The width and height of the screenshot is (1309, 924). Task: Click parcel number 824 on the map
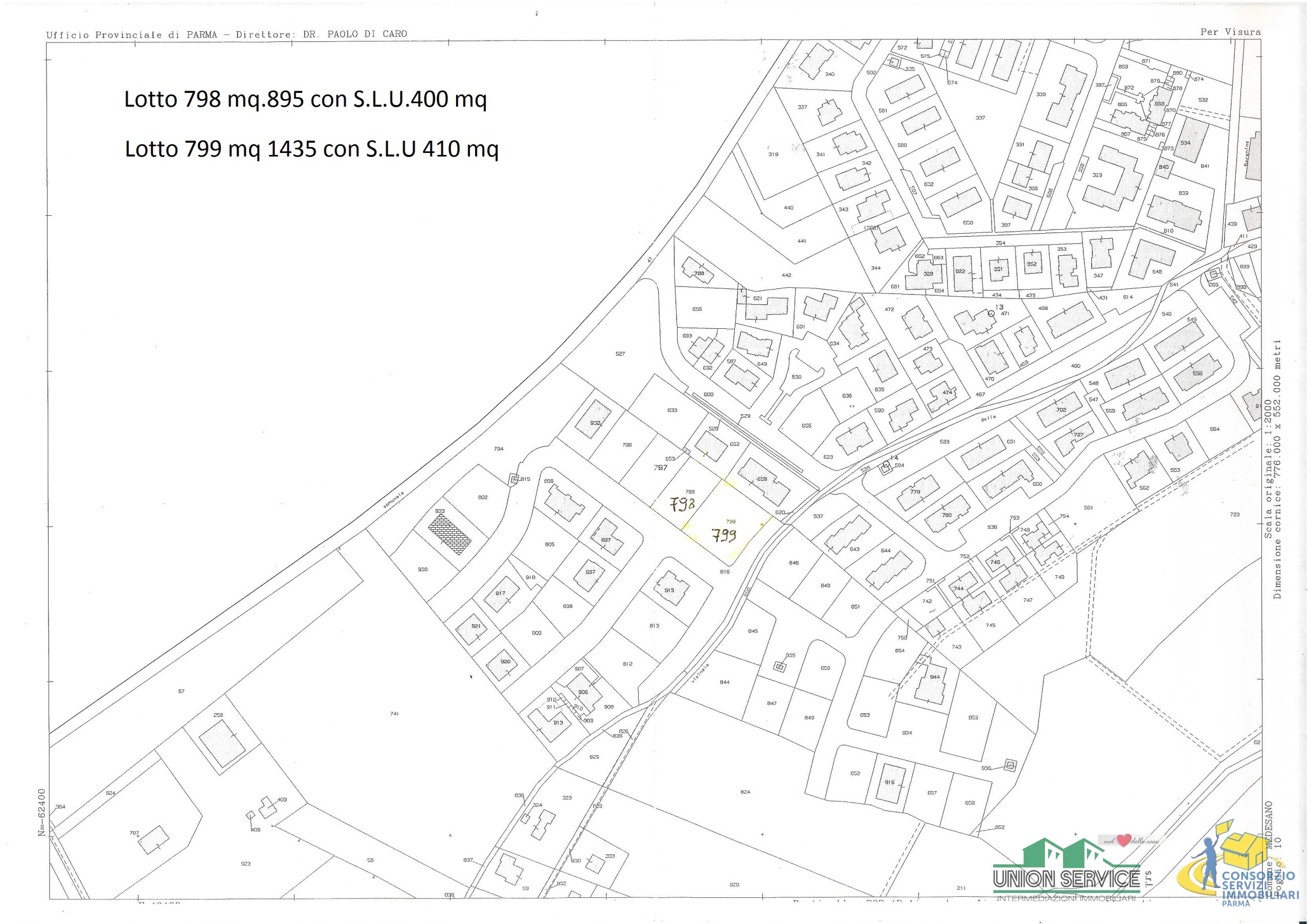[744, 792]
